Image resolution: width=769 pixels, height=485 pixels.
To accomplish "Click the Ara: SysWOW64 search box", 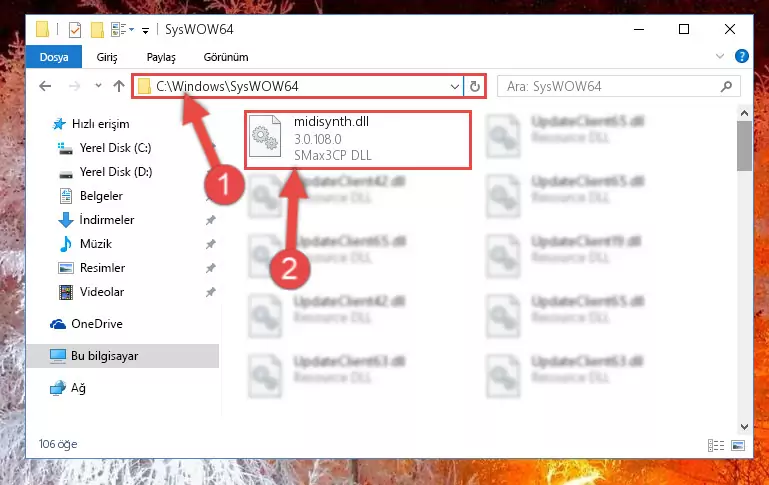I will 618,87.
